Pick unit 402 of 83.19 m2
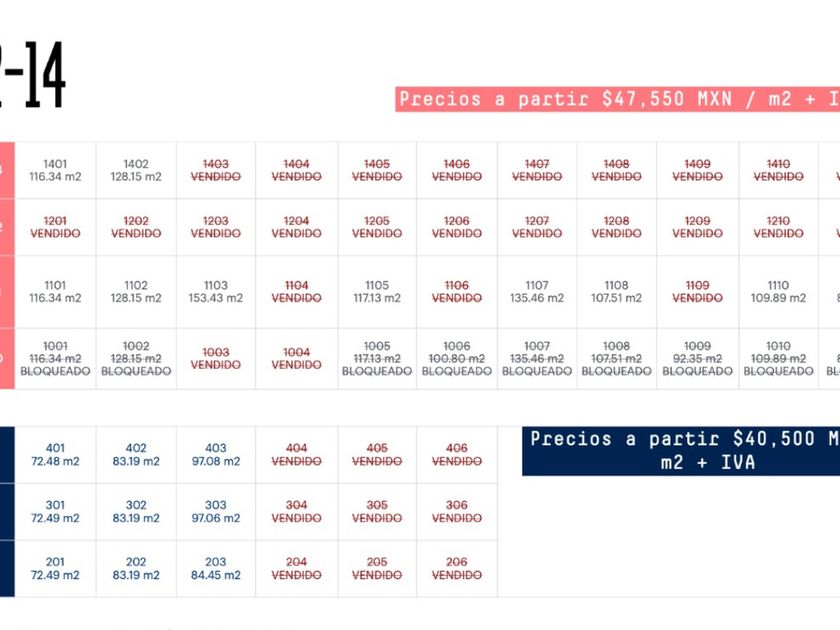This screenshot has width=840, height=630. coord(136,455)
